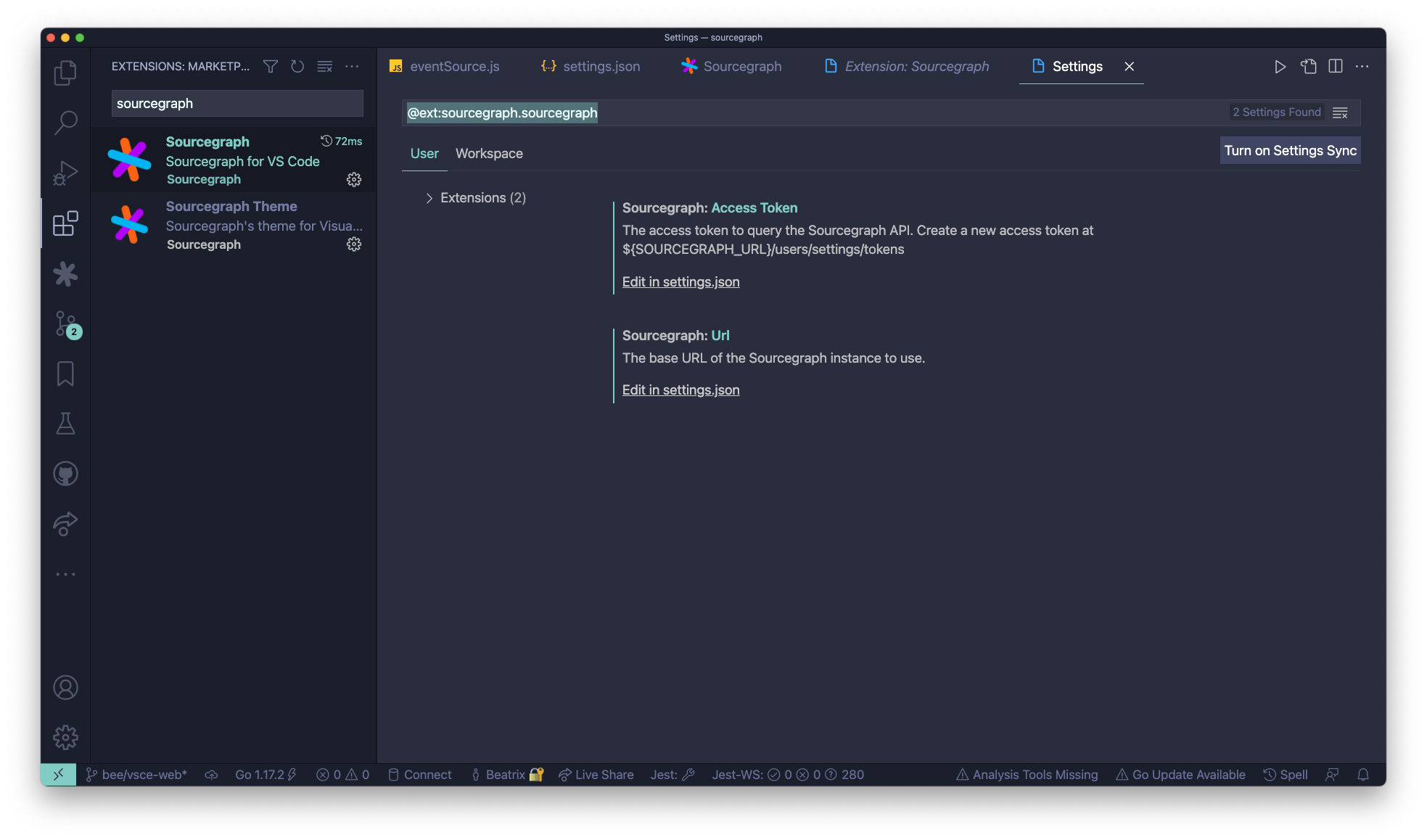Open Extensions panel more actions menu
Viewport: 1427px width, 840px height.
(352, 67)
